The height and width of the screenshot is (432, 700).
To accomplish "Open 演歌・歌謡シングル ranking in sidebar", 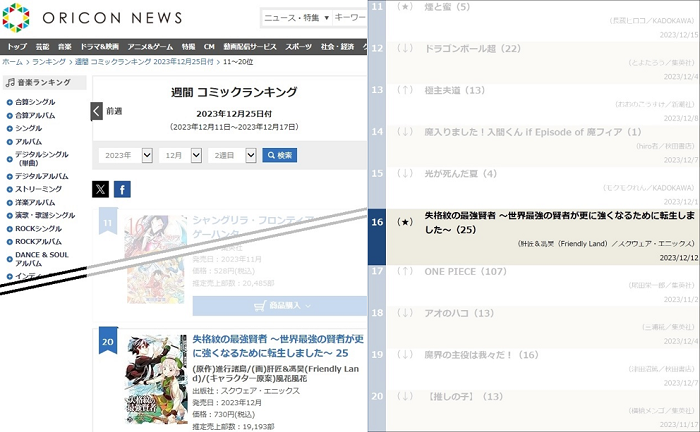I will coord(45,215).
